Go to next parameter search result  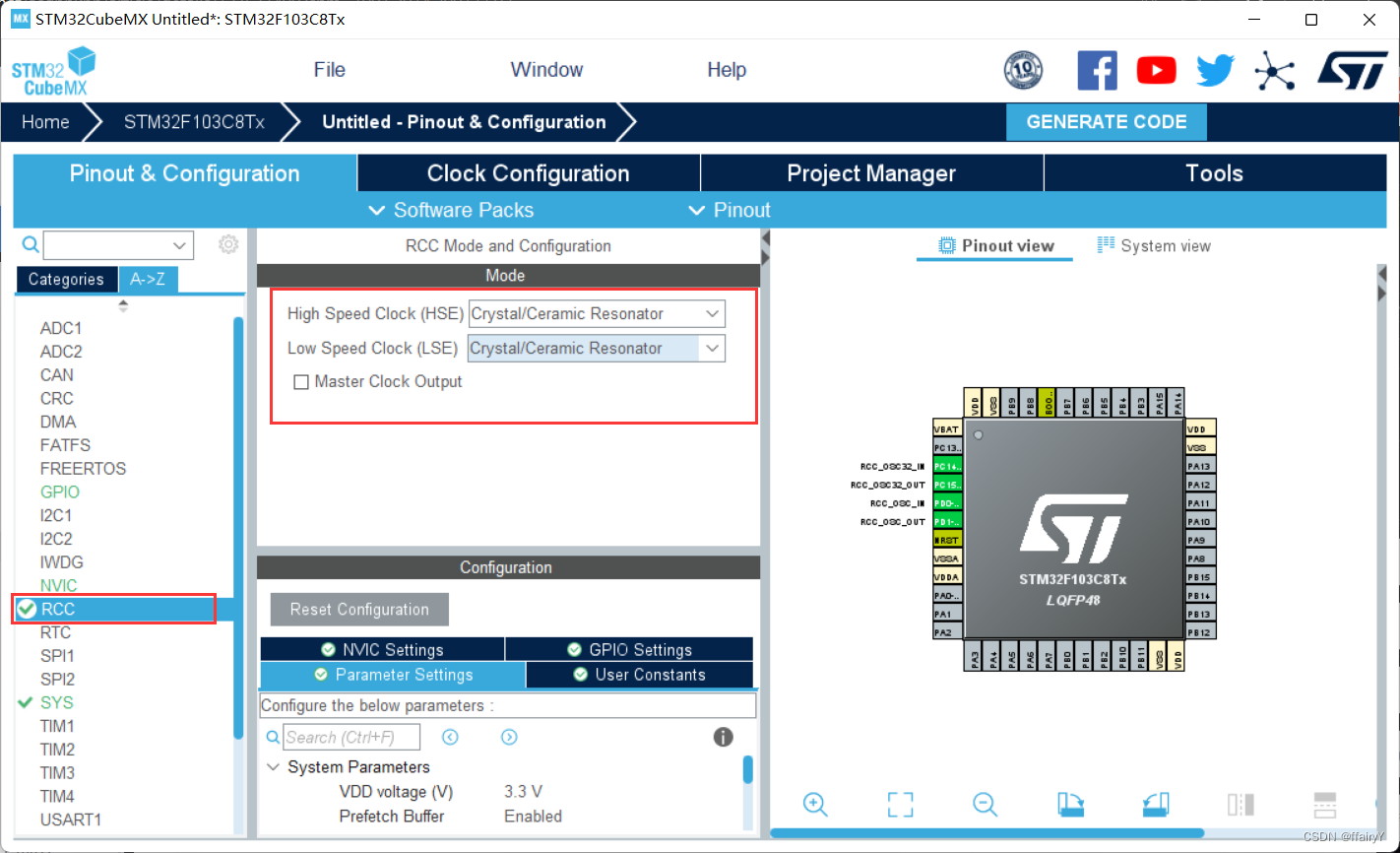509,737
